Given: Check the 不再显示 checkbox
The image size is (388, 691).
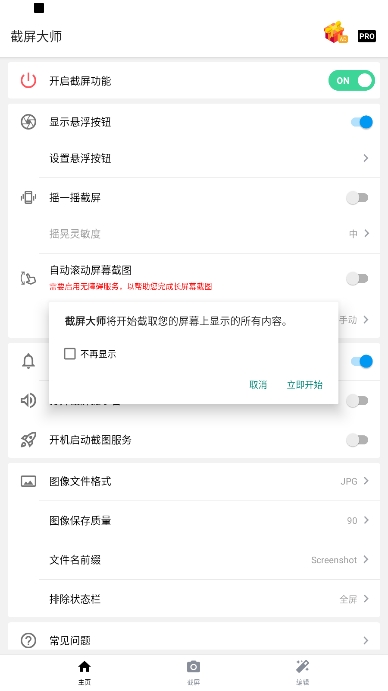Looking at the screenshot, I should [x=70, y=353].
